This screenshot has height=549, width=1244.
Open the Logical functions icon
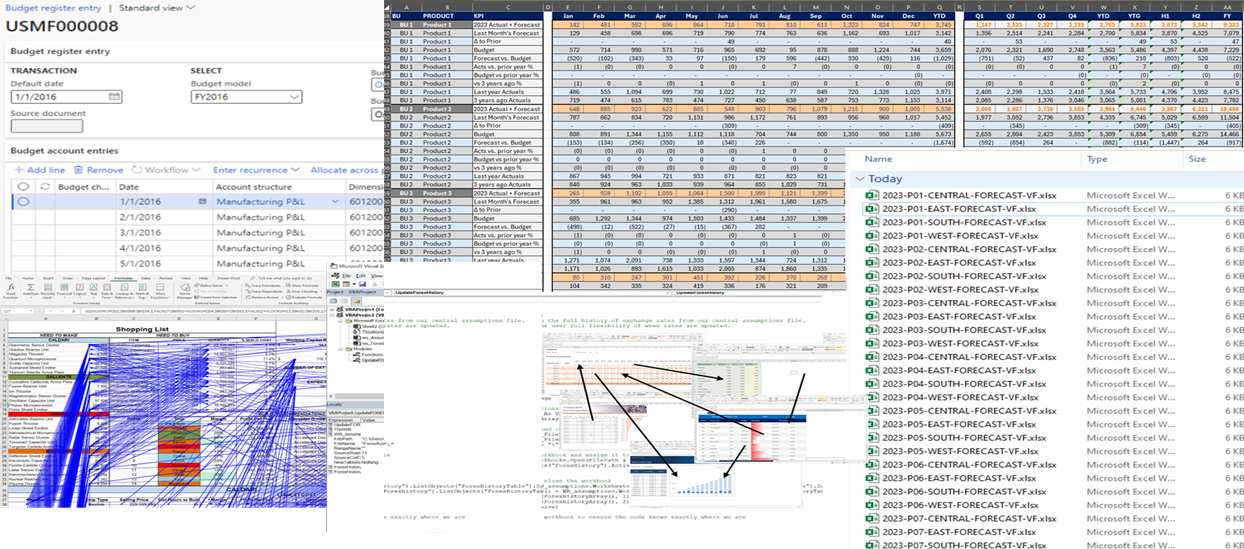[x=80, y=287]
